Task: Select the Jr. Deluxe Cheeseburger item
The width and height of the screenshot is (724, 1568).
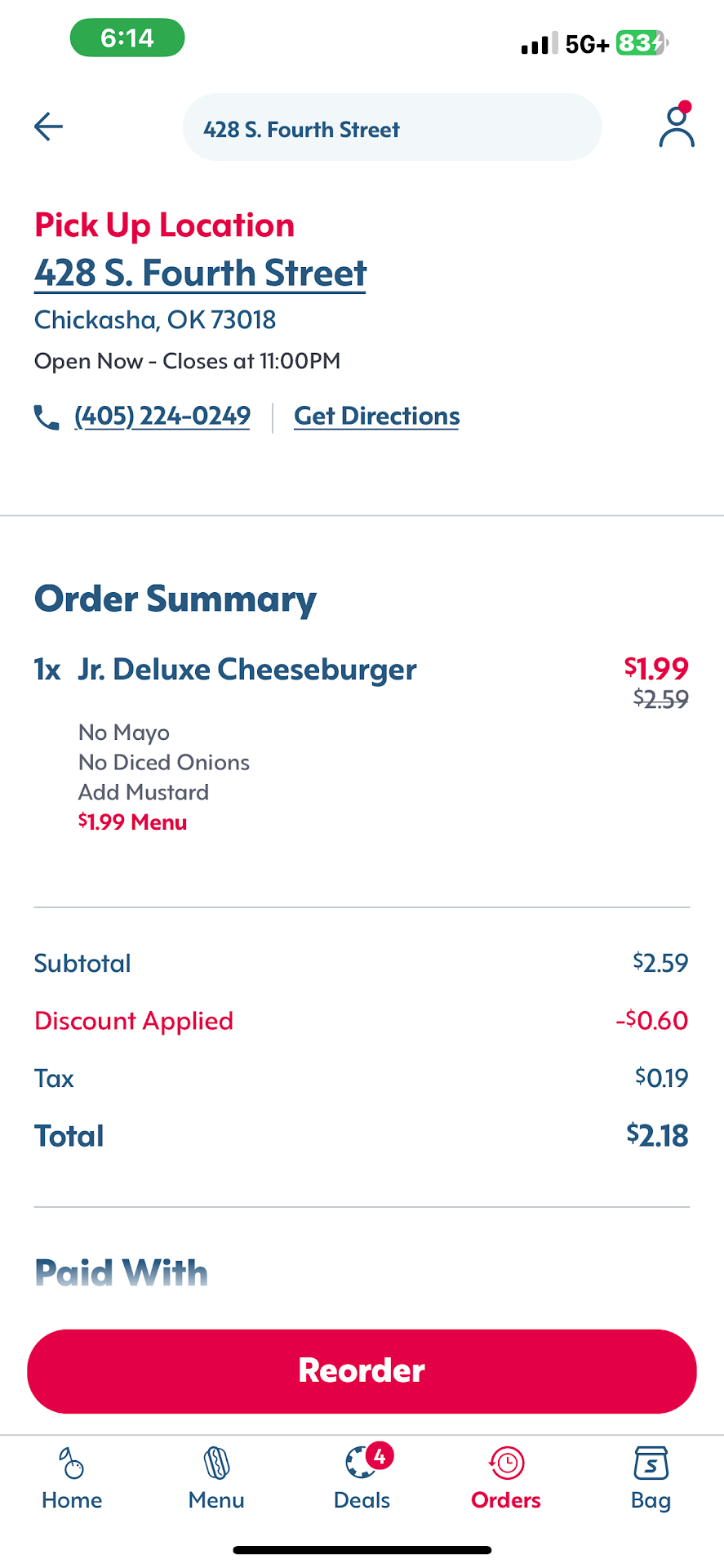Action: [247, 670]
